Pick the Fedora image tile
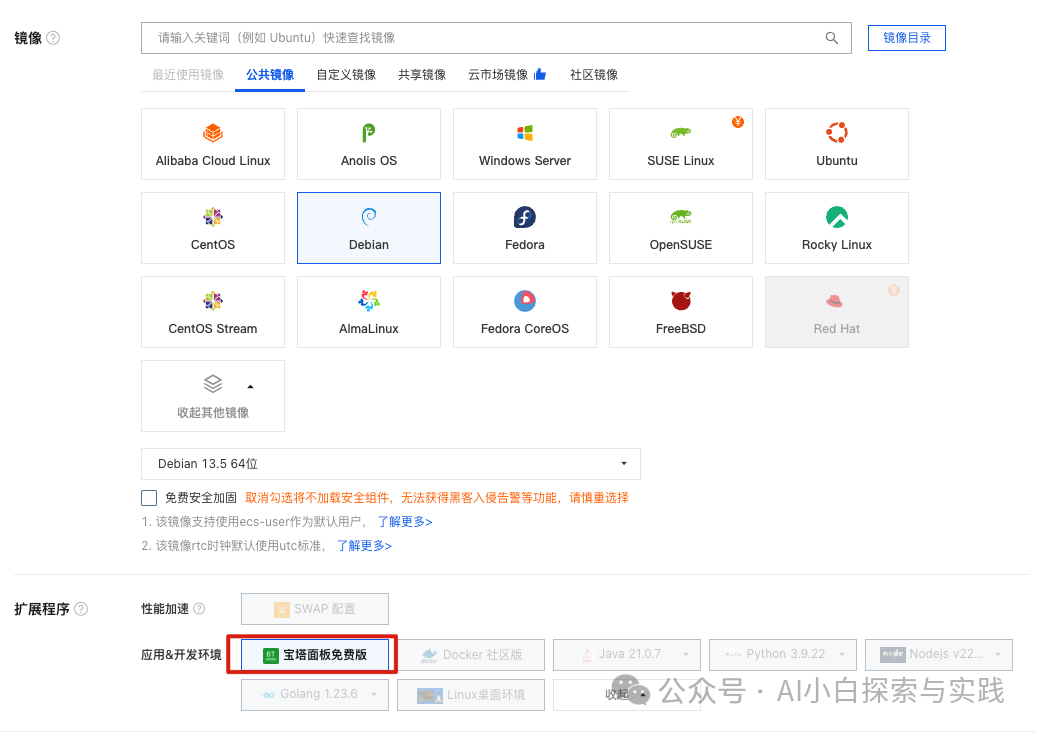Screen dimensions: 1037x732 pyautogui.click(x=525, y=228)
